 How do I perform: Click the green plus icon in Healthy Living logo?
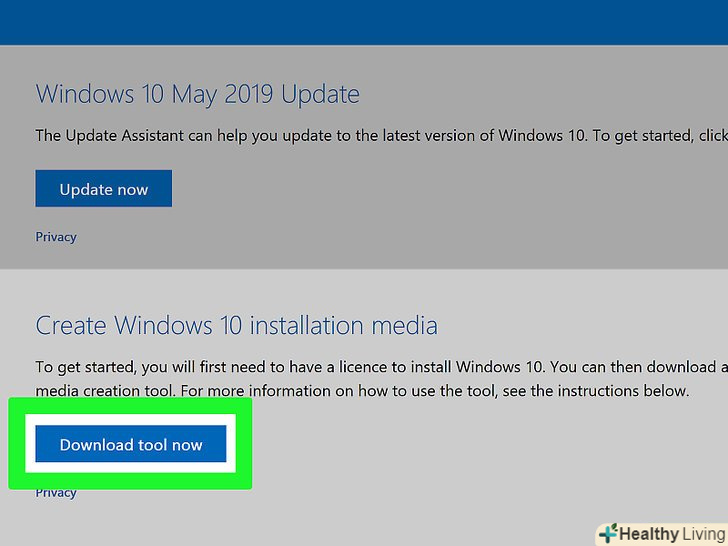coord(606,534)
